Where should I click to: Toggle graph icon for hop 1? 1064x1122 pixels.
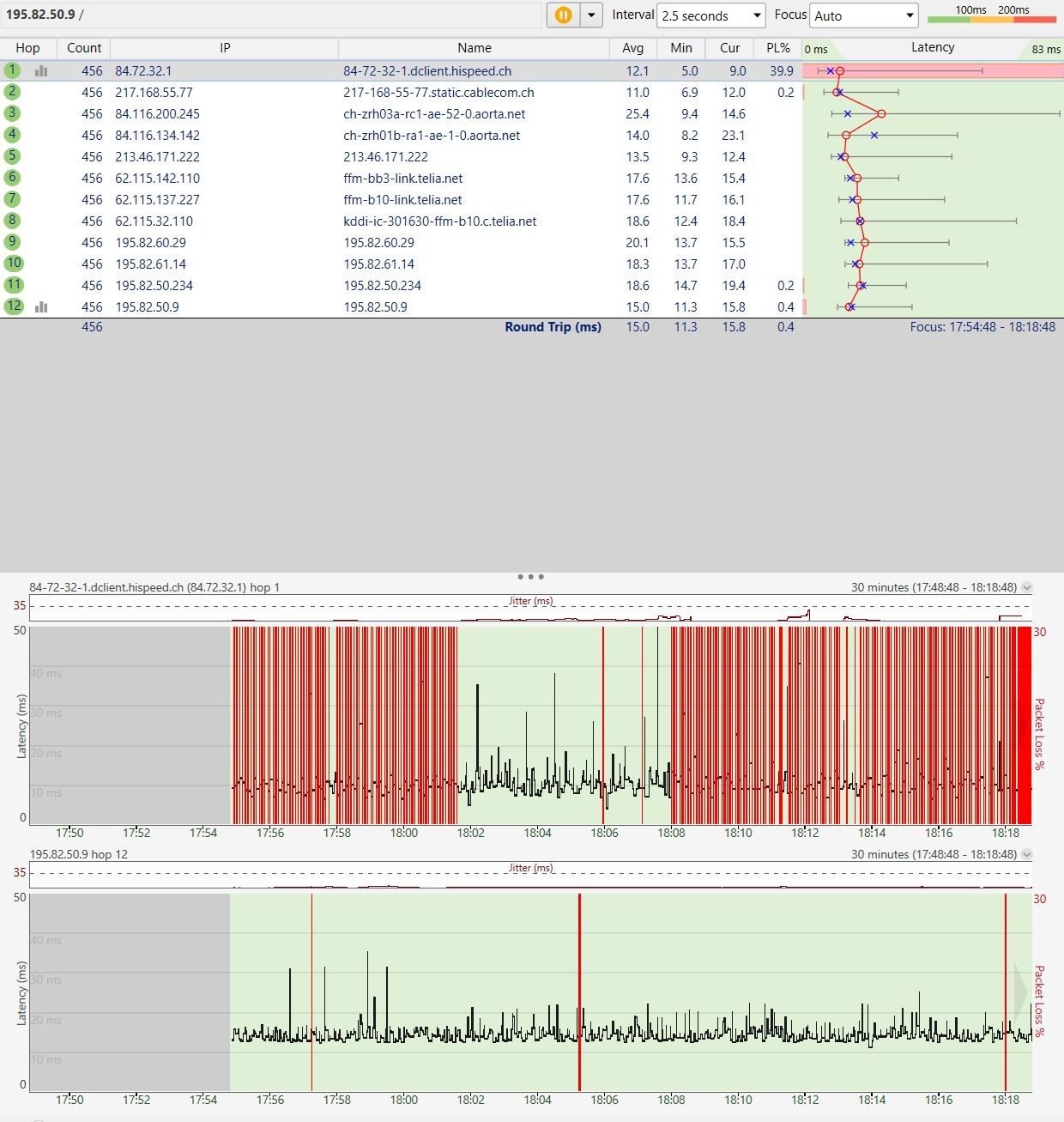click(x=41, y=71)
